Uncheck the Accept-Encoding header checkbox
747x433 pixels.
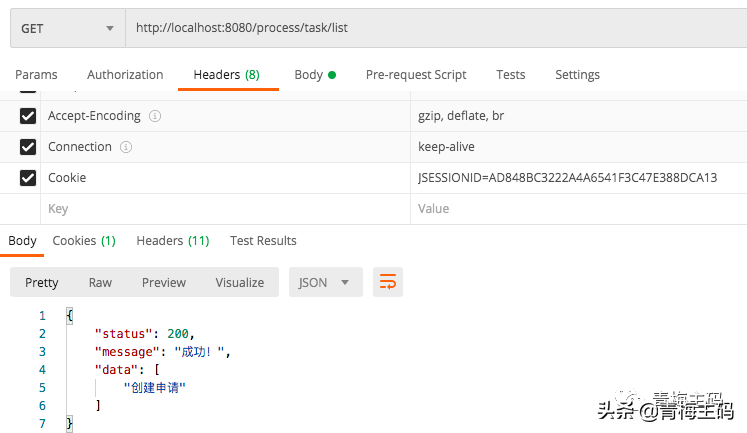28,116
